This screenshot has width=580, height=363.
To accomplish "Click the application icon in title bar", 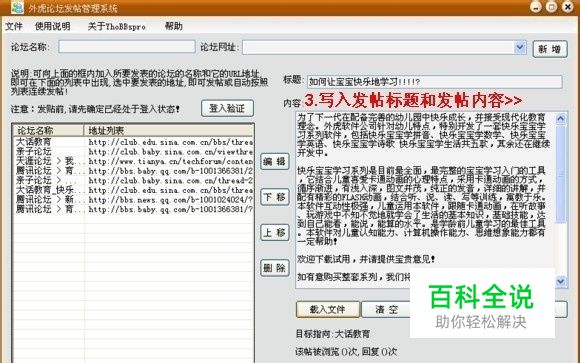I will (x=17, y=8).
